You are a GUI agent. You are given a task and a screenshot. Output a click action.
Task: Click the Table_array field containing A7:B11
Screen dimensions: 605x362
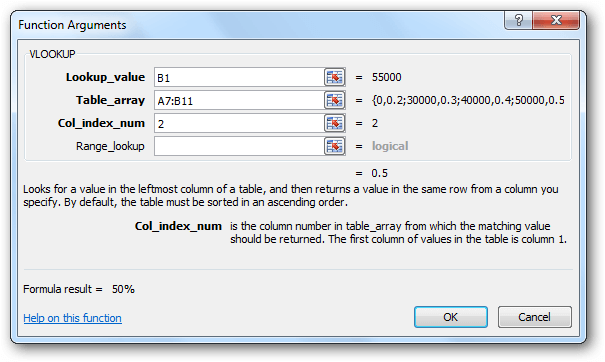[239, 100]
